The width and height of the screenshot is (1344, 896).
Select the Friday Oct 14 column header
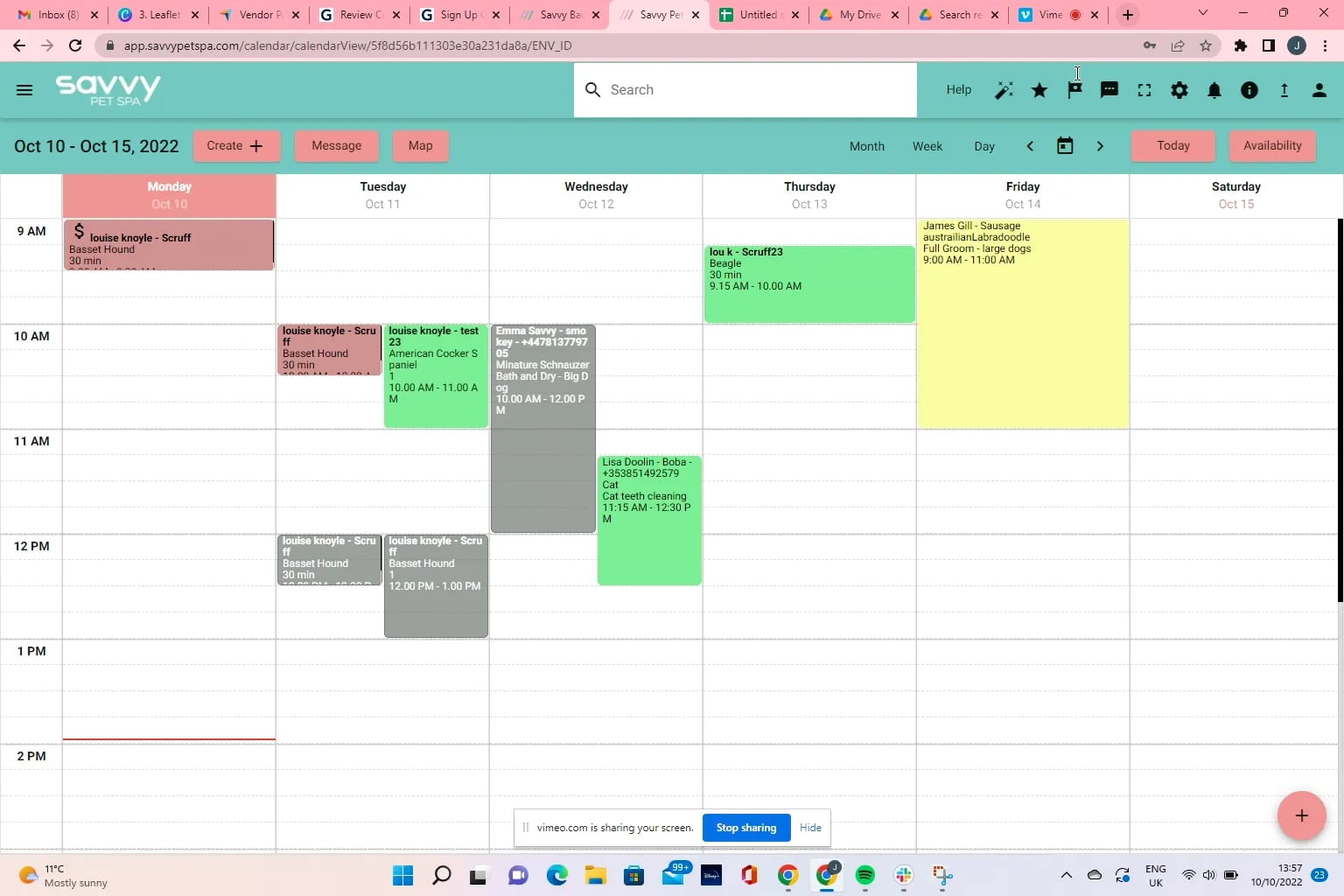(x=1023, y=195)
